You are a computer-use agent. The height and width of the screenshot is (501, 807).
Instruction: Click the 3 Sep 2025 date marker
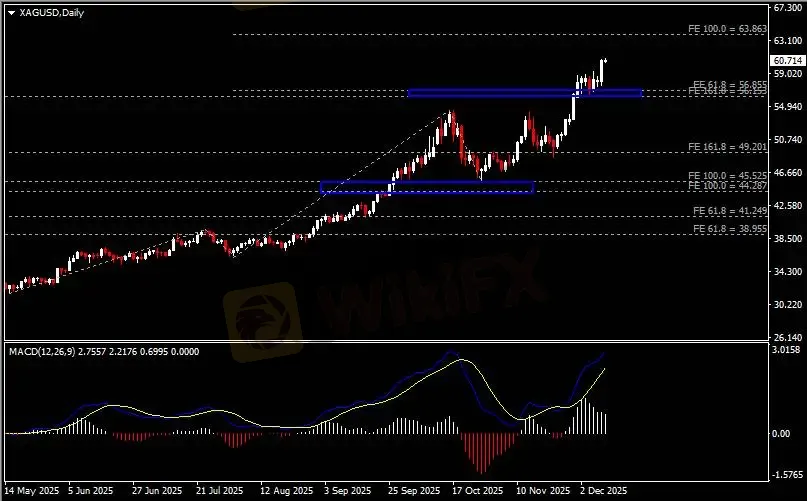click(339, 491)
